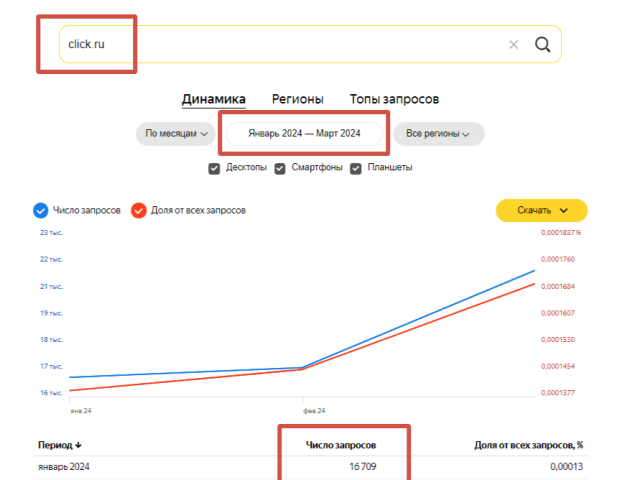Viewport: 640px width, 480px height.
Task: Click the Число запросов column header
Action: (x=341, y=445)
